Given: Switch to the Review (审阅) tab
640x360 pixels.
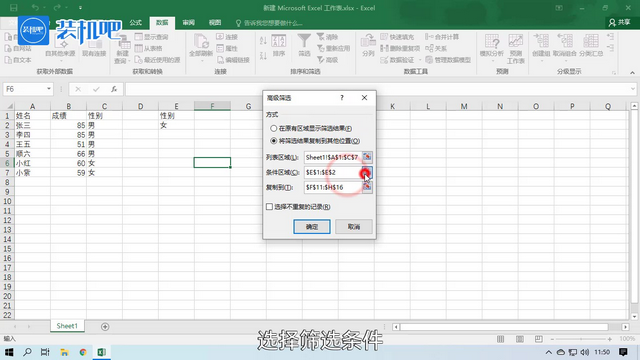Looking at the screenshot, I should pyautogui.click(x=189, y=22).
